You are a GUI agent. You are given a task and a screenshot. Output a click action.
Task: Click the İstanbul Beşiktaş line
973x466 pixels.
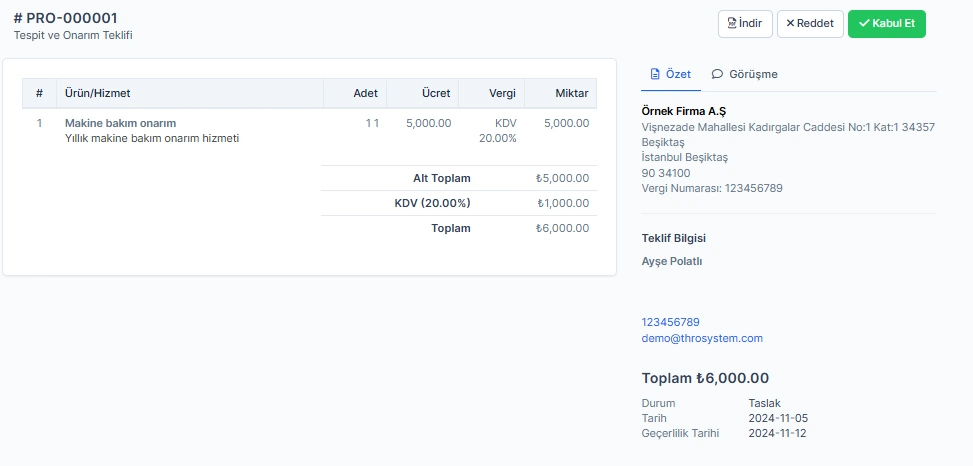684,157
